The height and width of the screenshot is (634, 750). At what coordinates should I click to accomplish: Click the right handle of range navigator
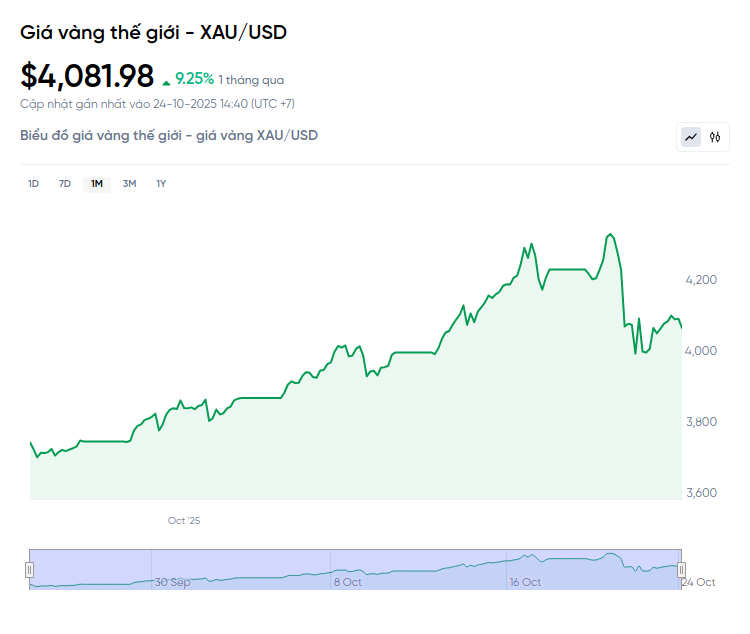click(682, 569)
